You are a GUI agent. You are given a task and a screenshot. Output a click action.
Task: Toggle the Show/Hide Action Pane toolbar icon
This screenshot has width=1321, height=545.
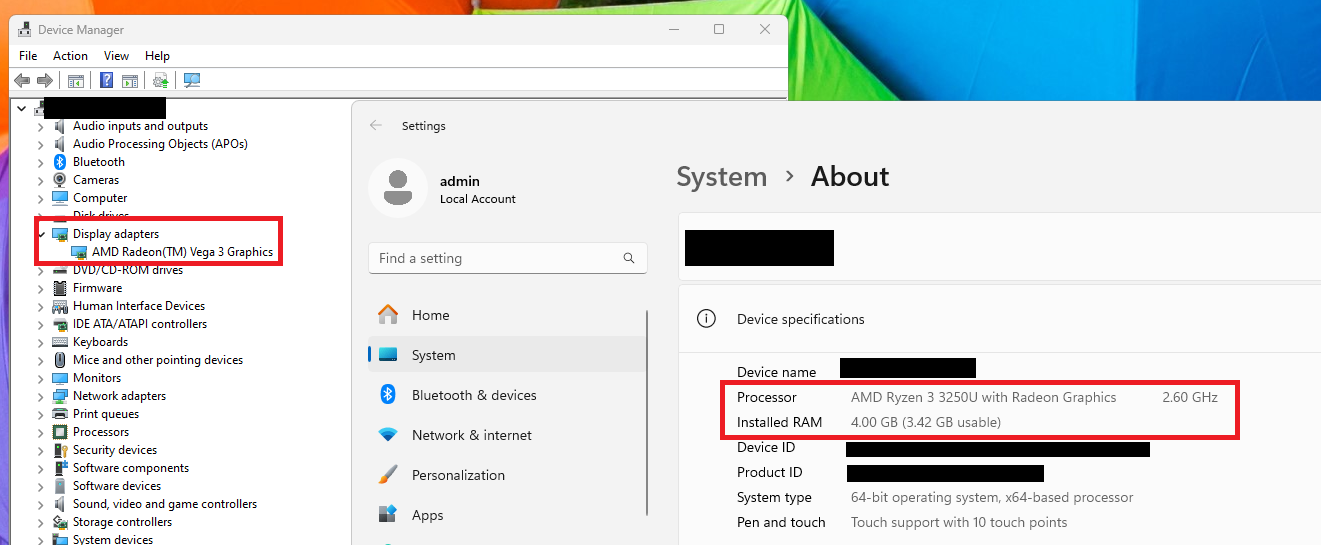point(130,81)
